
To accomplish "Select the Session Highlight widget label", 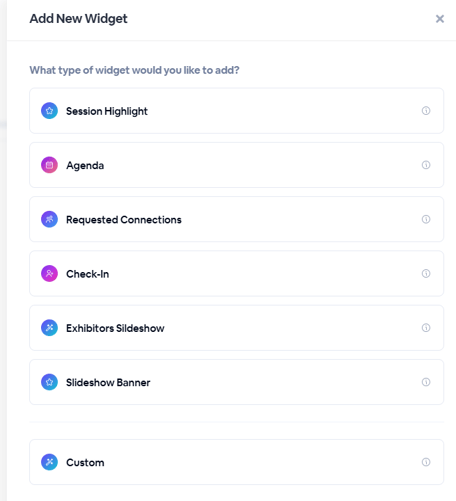I will [x=107, y=111].
